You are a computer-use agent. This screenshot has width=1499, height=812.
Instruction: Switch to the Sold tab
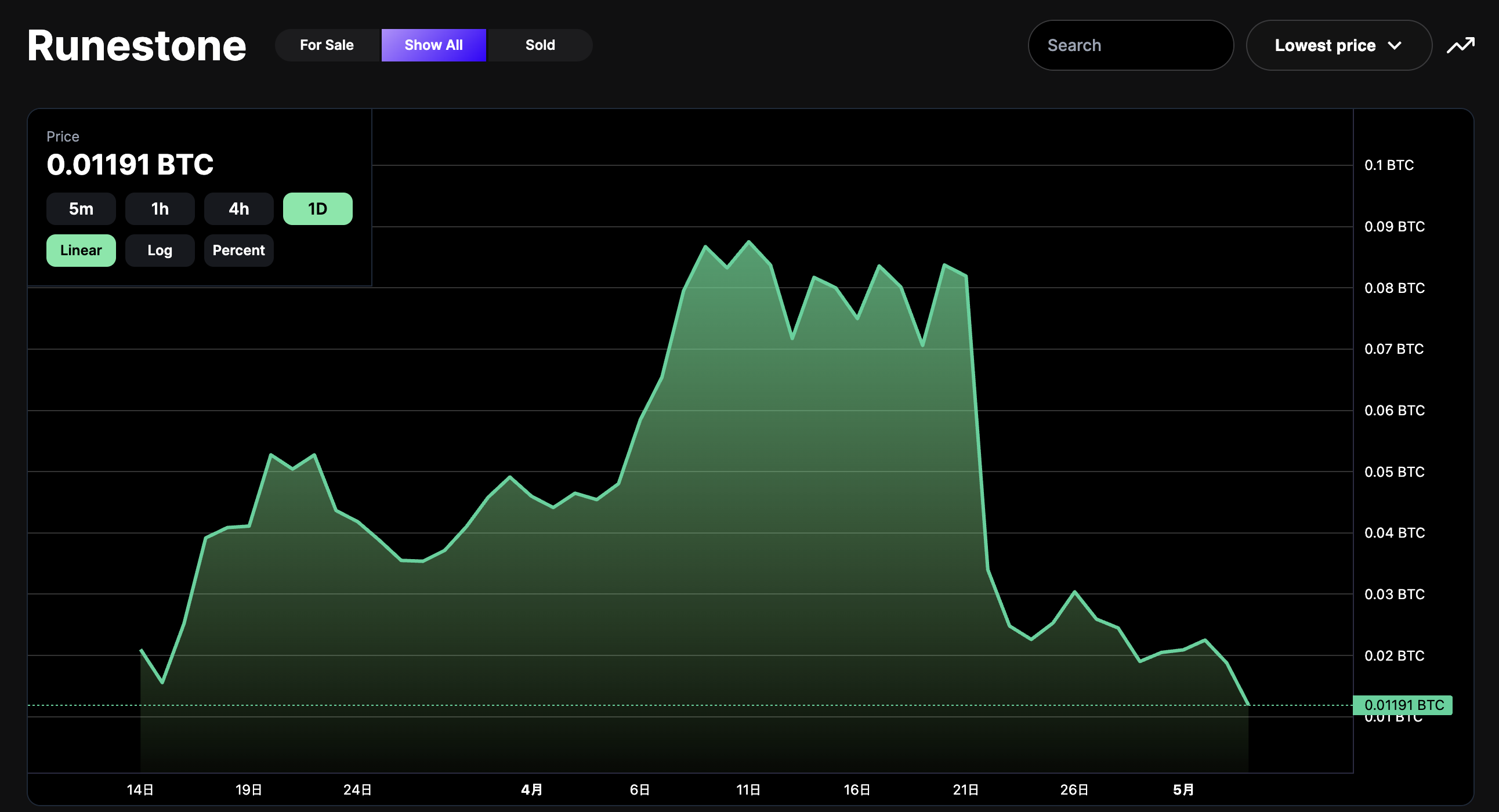click(x=540, y=45)
